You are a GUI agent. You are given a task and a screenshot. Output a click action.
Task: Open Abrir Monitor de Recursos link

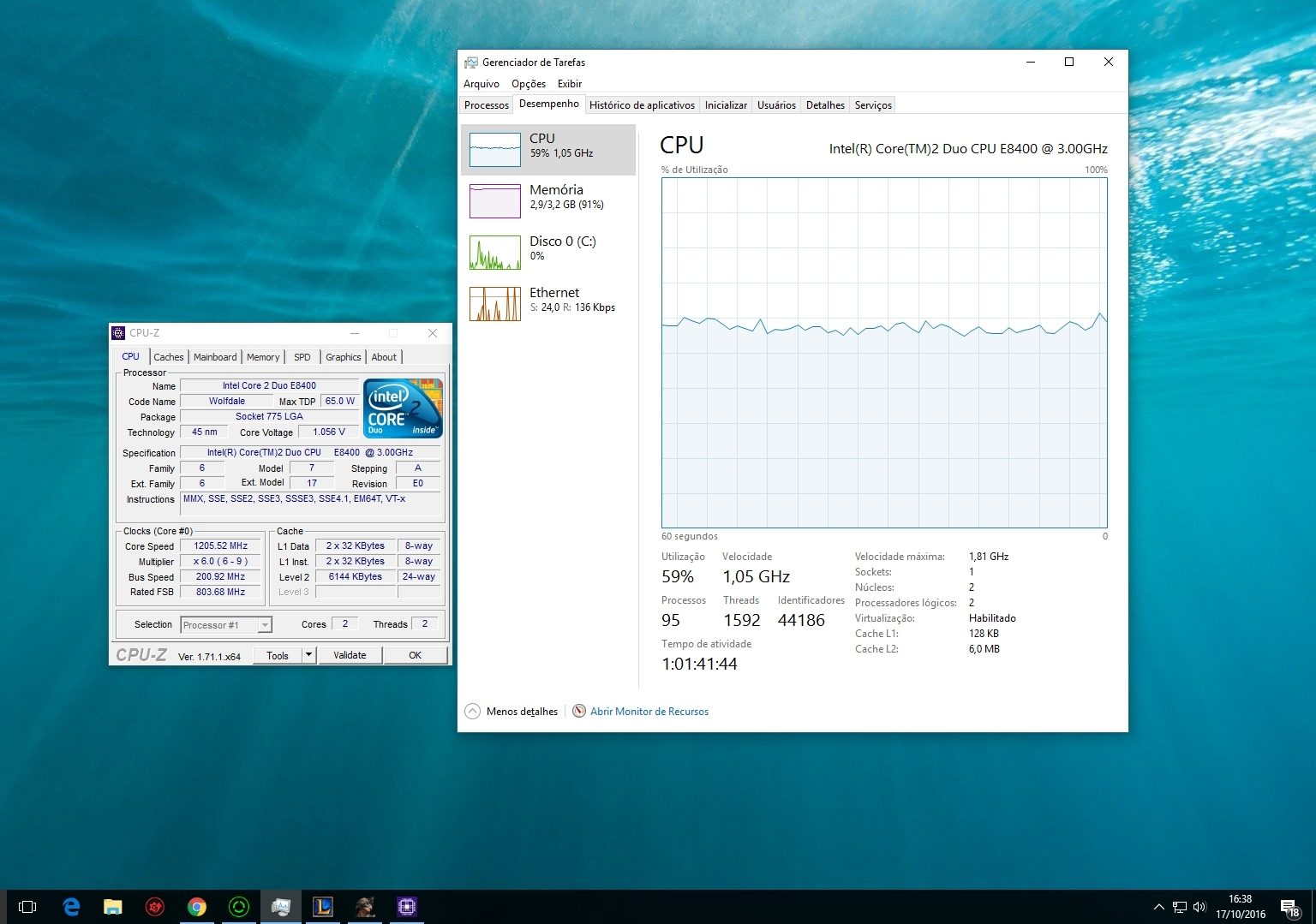[649, 712]
